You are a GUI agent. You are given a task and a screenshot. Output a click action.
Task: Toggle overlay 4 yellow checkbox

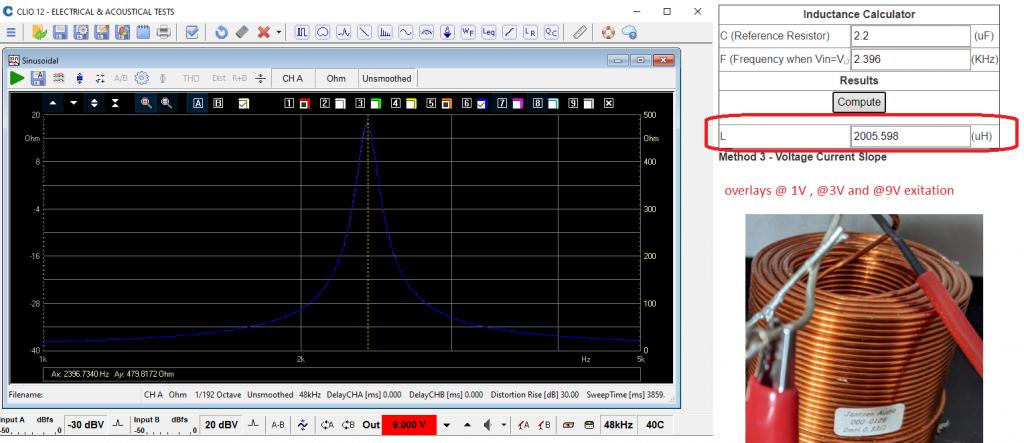click(411, 104)
